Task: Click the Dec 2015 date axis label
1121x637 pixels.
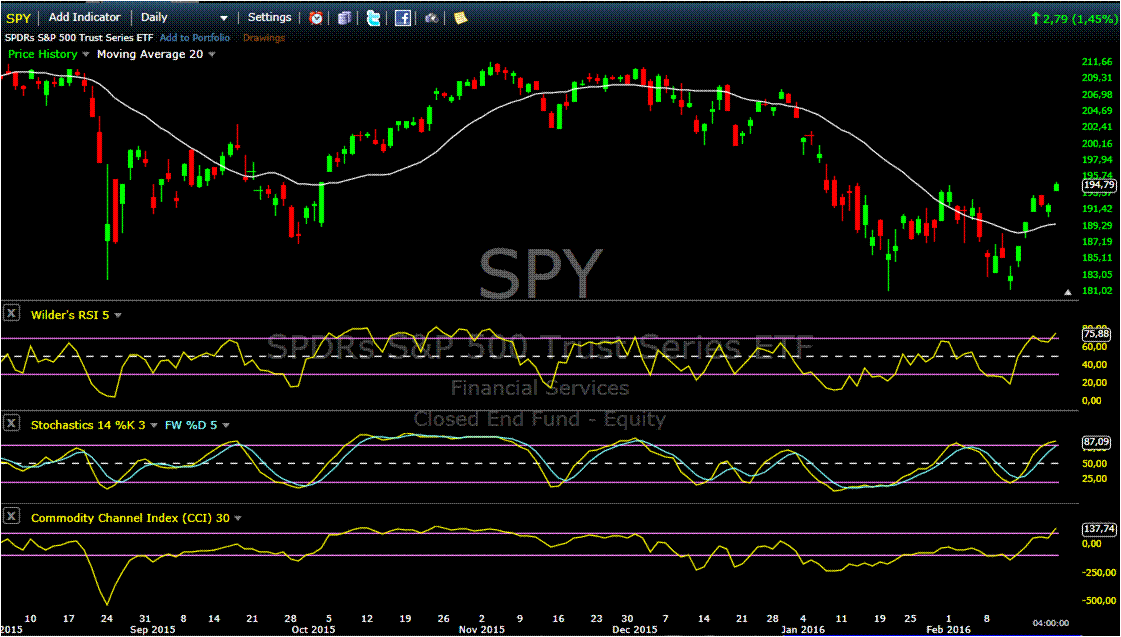Action: [x=636, y=630]
